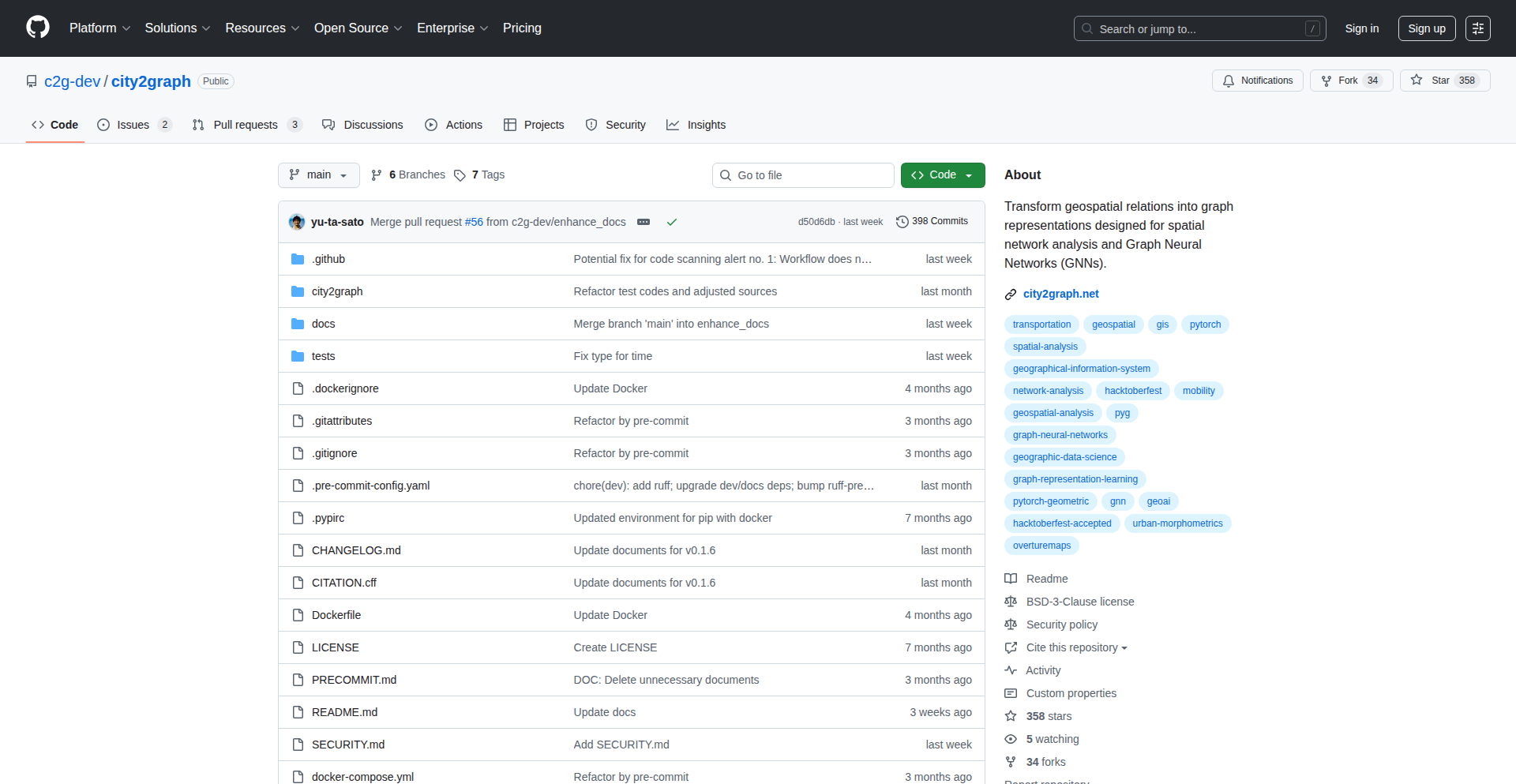Click the Fork repository icon
This screenshot has width=1516, height=784.
(1326, 81)
